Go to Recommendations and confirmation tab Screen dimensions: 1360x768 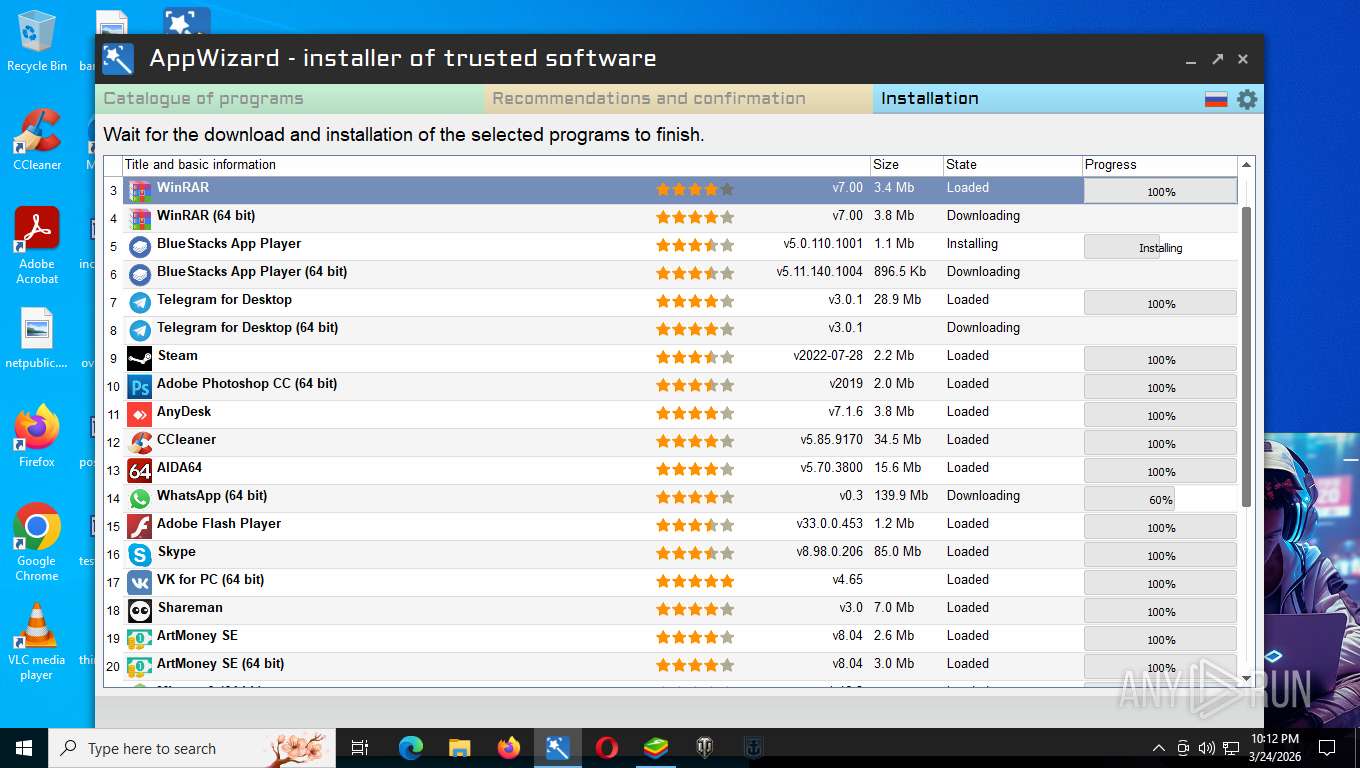[679, 99]
